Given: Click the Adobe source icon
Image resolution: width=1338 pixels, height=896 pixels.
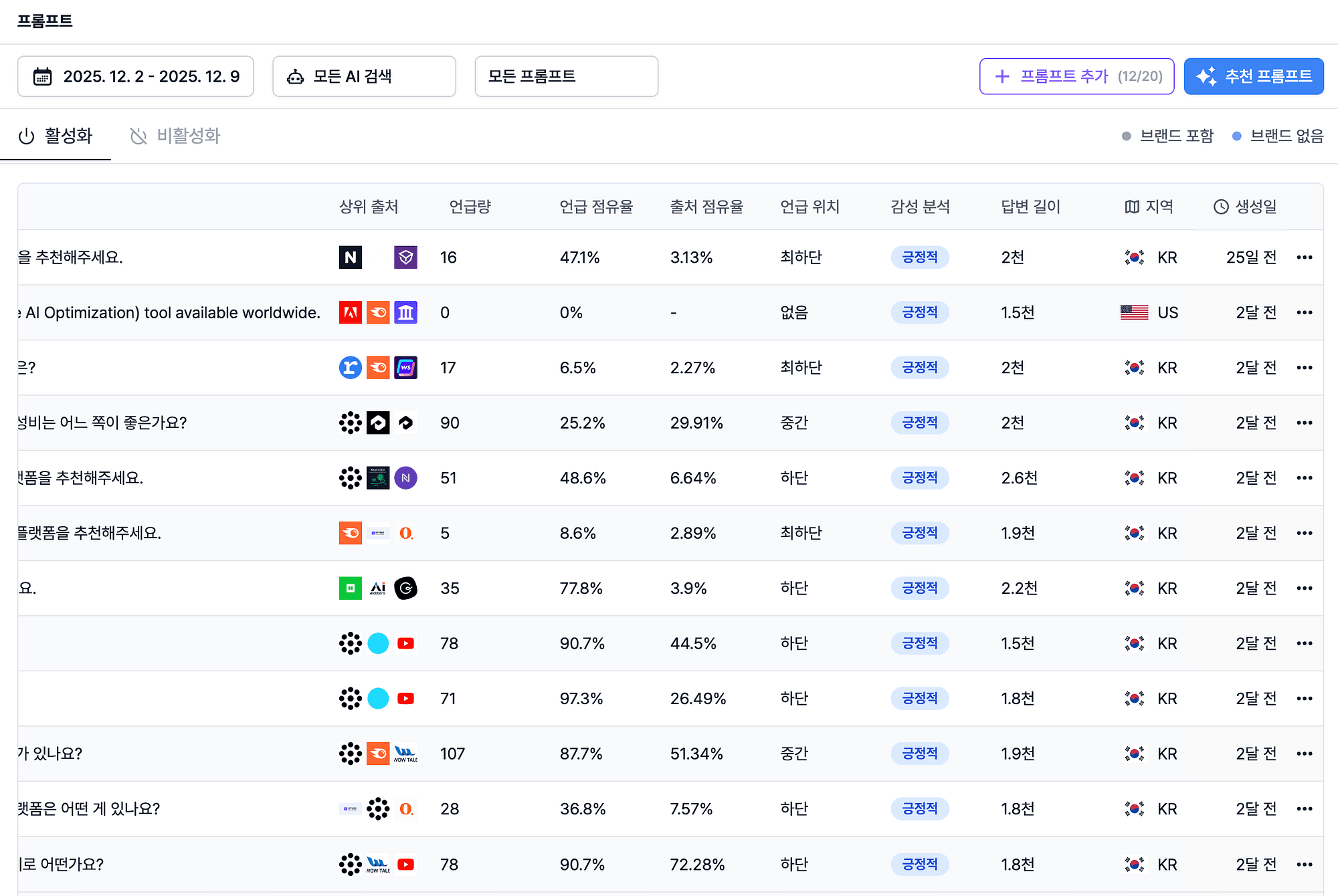Looking at the screenshot, I should pos(350,312).
